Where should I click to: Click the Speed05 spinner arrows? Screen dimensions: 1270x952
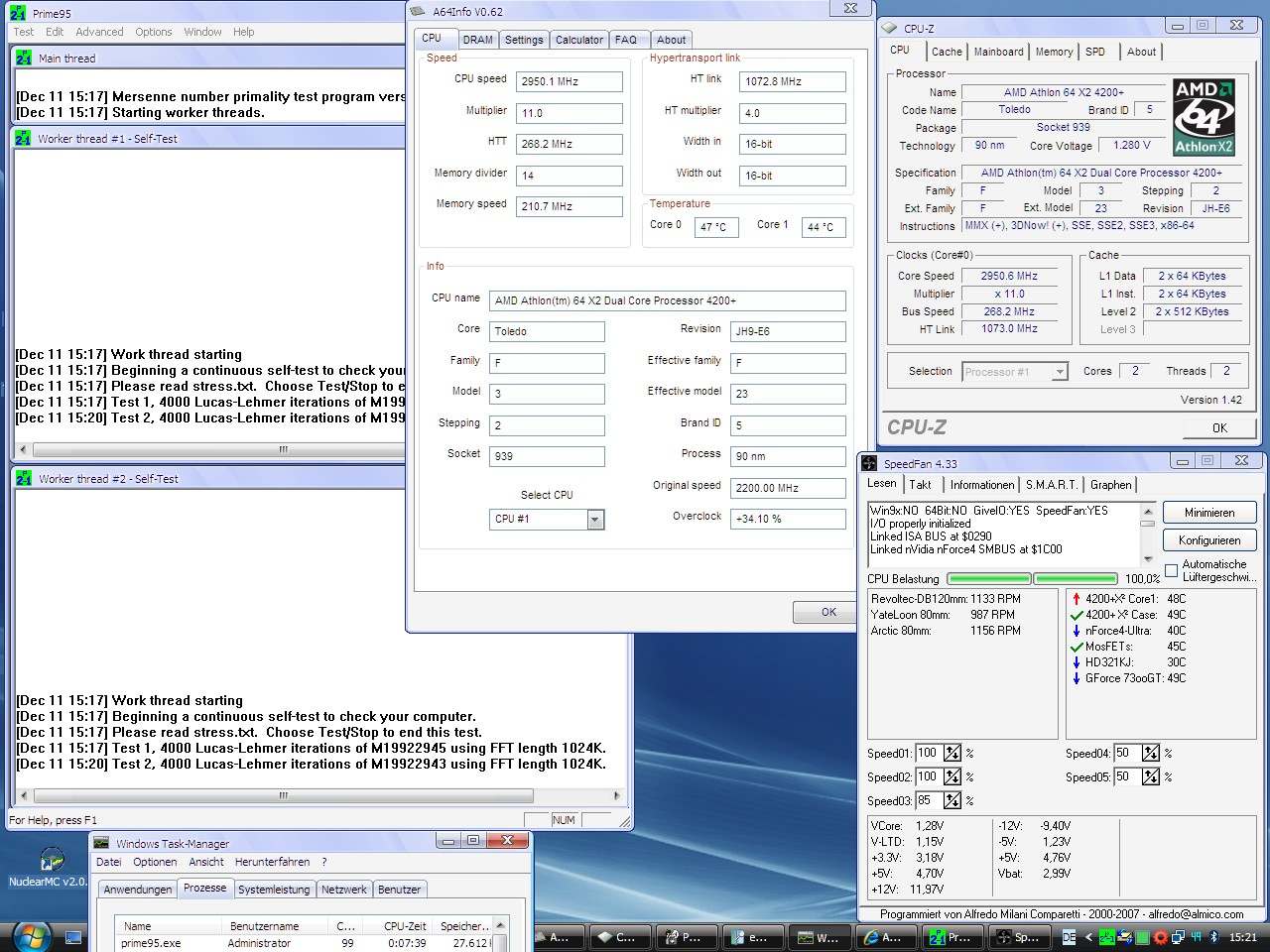coord(1151,776)
